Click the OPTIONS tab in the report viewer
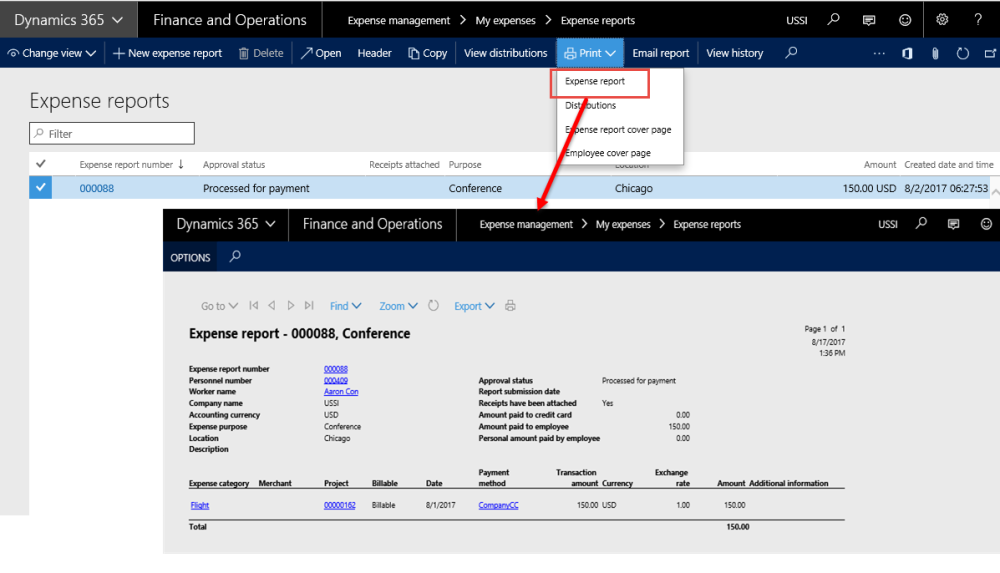The image size is (1000, 573). (x=190, y=257)
